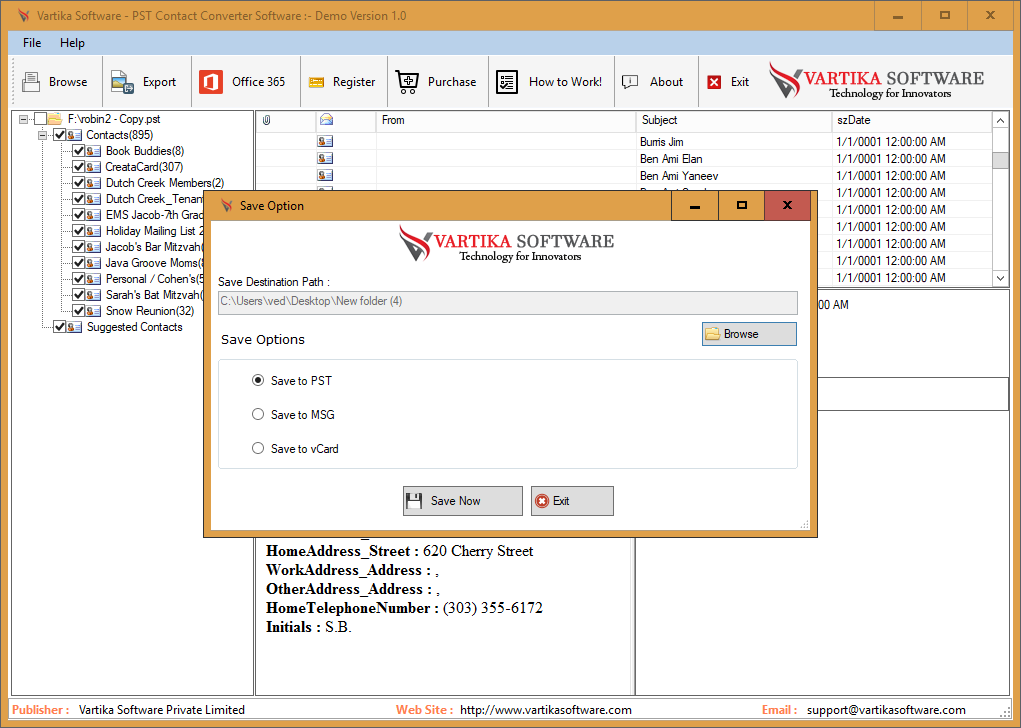Maximize the Save Option dialog
This screenshot has width=1021, height=728.
[742, 206]
